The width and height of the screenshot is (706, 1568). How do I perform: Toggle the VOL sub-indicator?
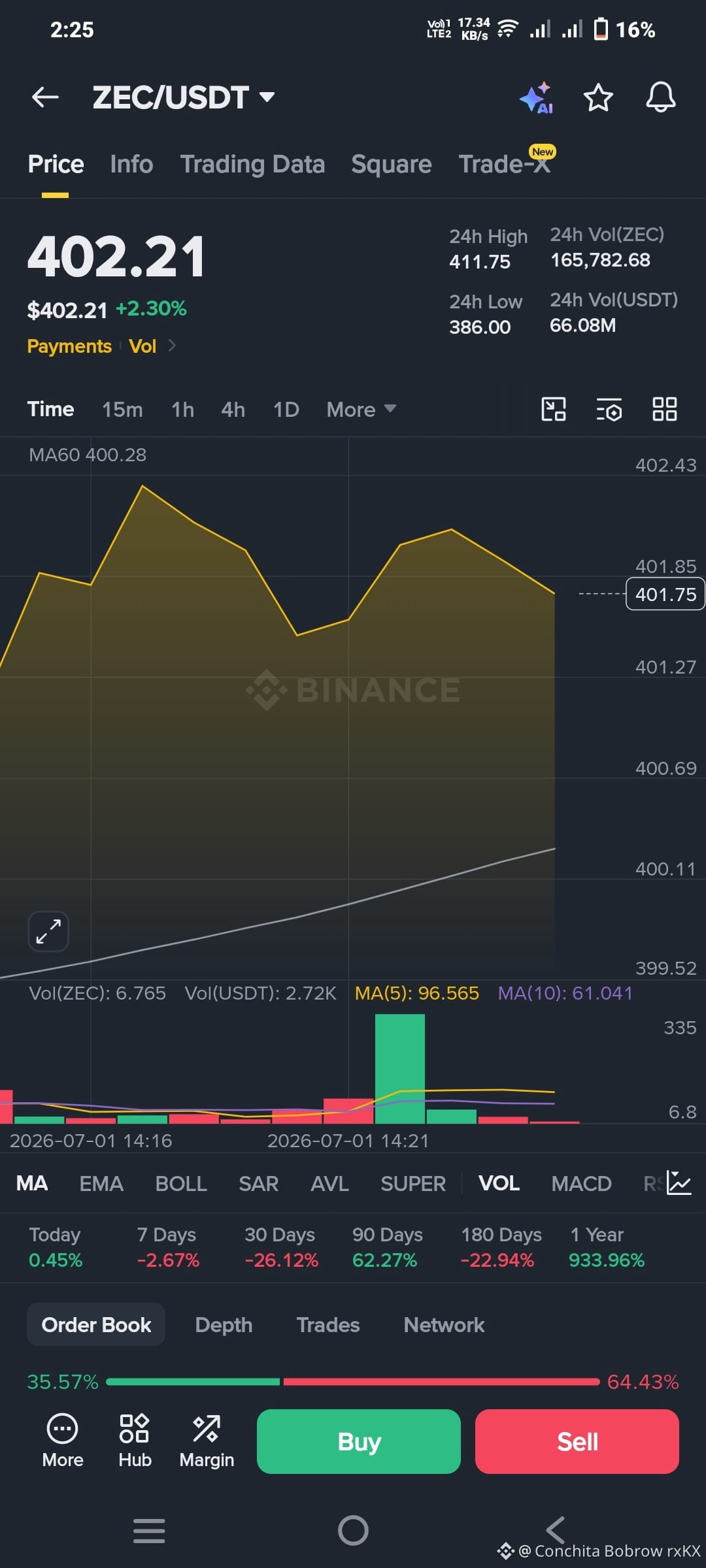pos(499,1183)
